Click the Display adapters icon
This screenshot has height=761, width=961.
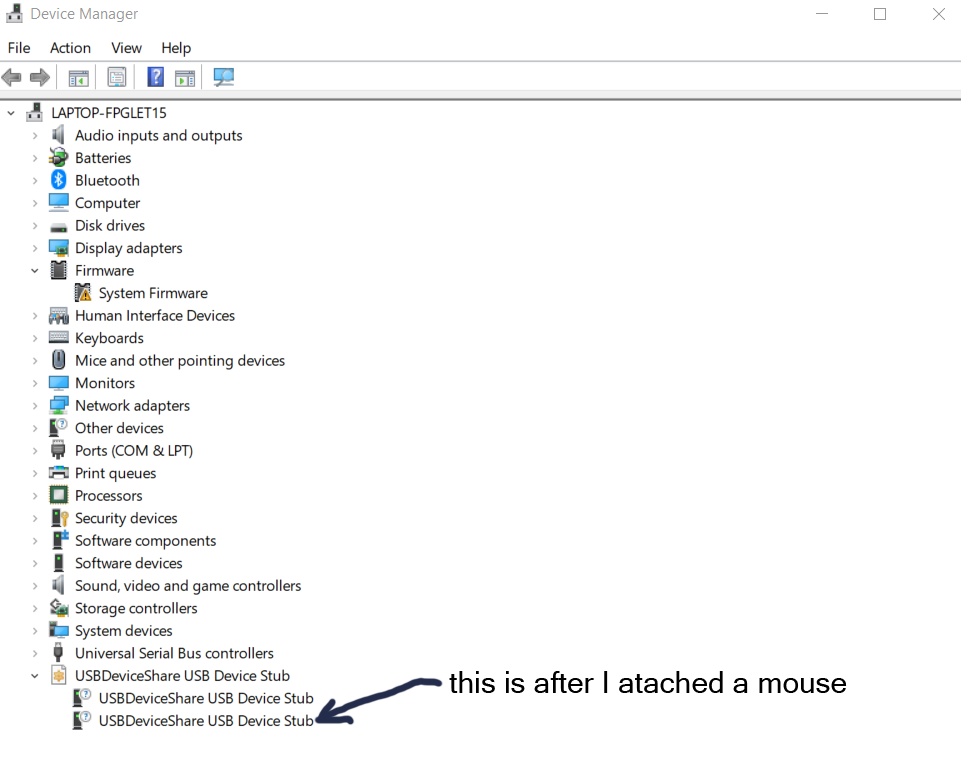pos(59,248)
